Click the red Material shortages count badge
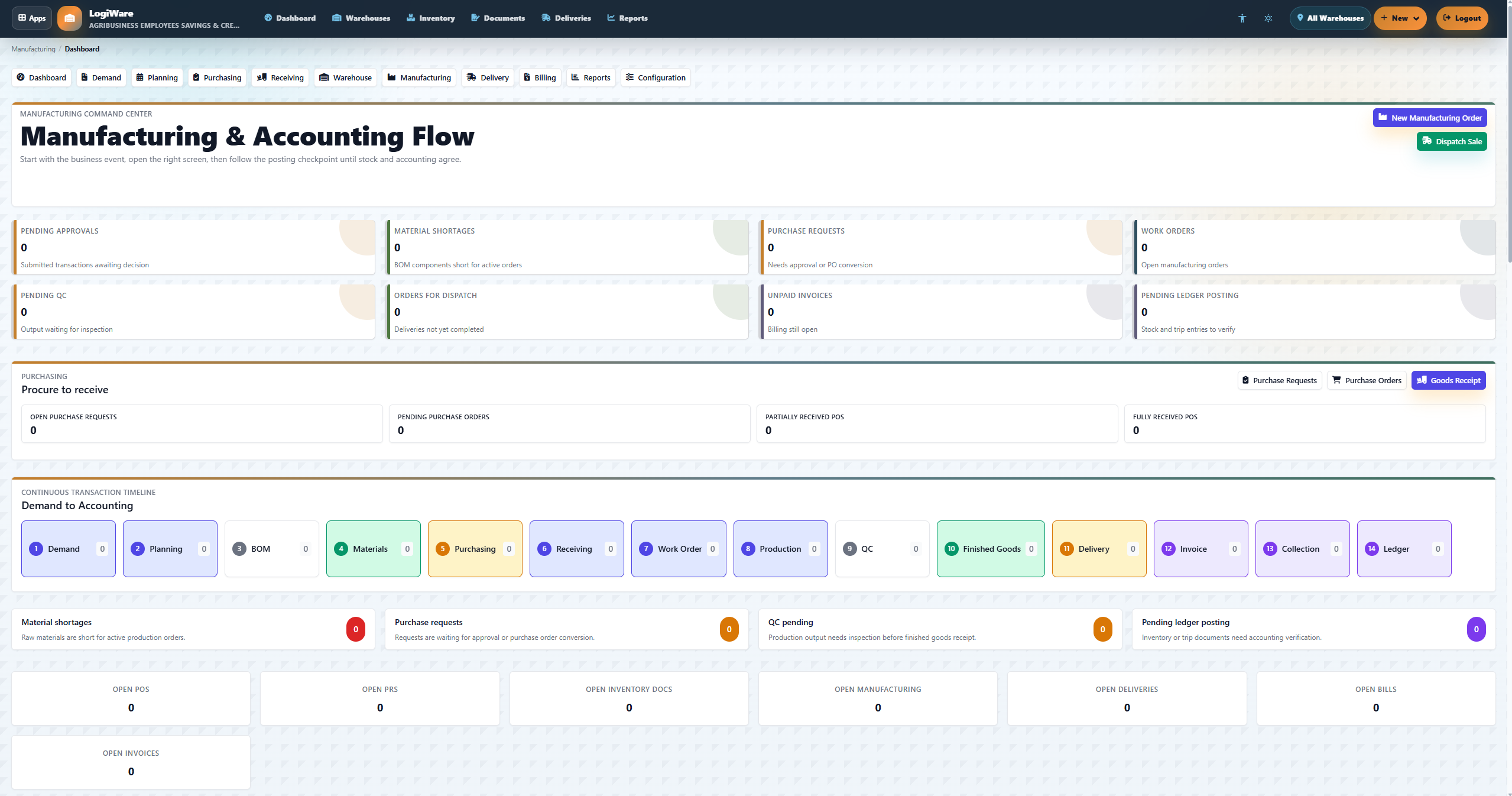 click(356, 629)
